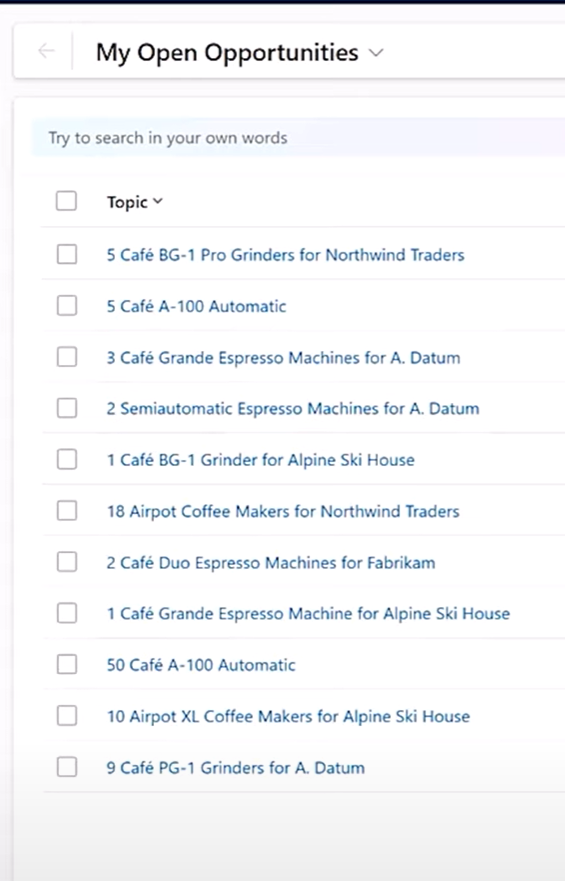This screenshot has height=881, width=565.
Task: Focus the "Try to search in your own words" box
Action: click(298, 138)
